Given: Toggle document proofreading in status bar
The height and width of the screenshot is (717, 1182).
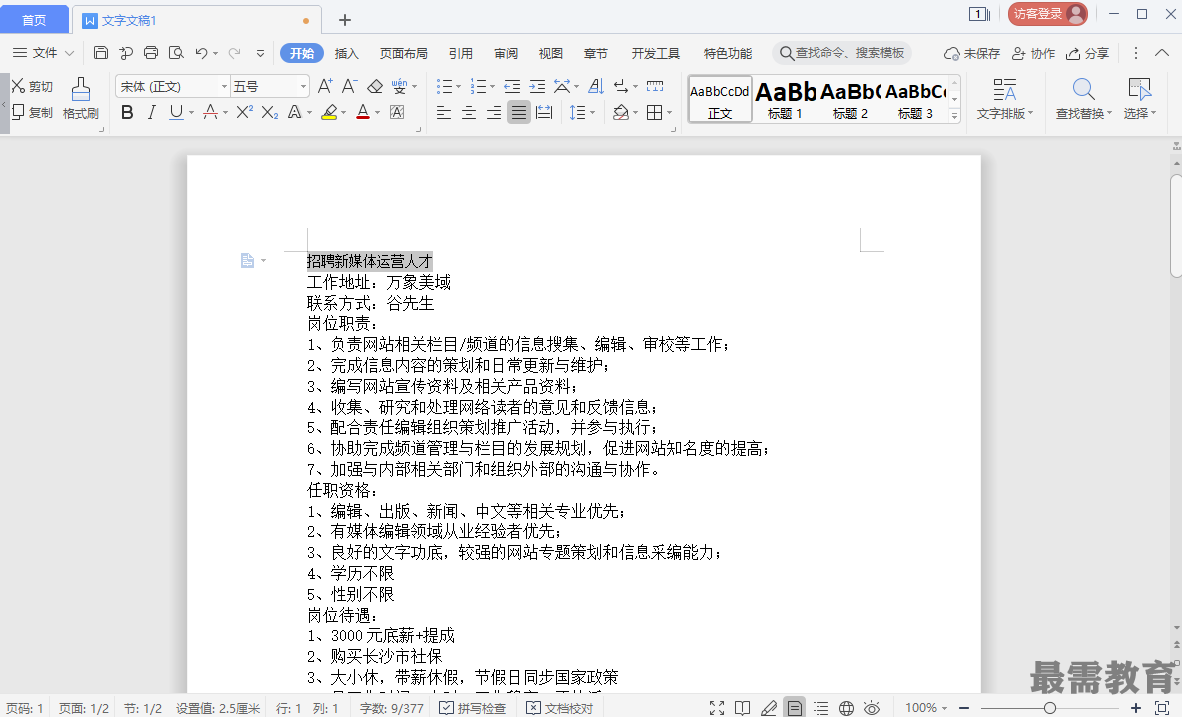Looking at the screenshot, I should tap(559, 708).
